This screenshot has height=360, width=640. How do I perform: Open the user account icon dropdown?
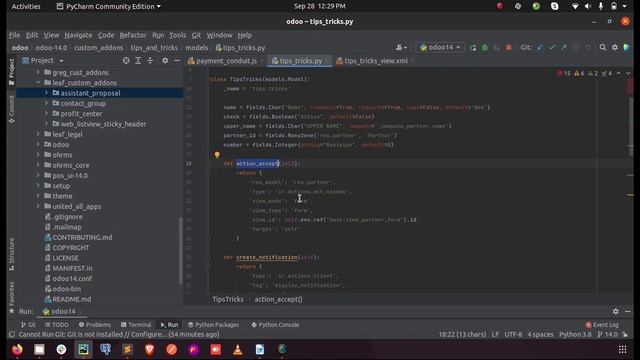pos(401,48)
